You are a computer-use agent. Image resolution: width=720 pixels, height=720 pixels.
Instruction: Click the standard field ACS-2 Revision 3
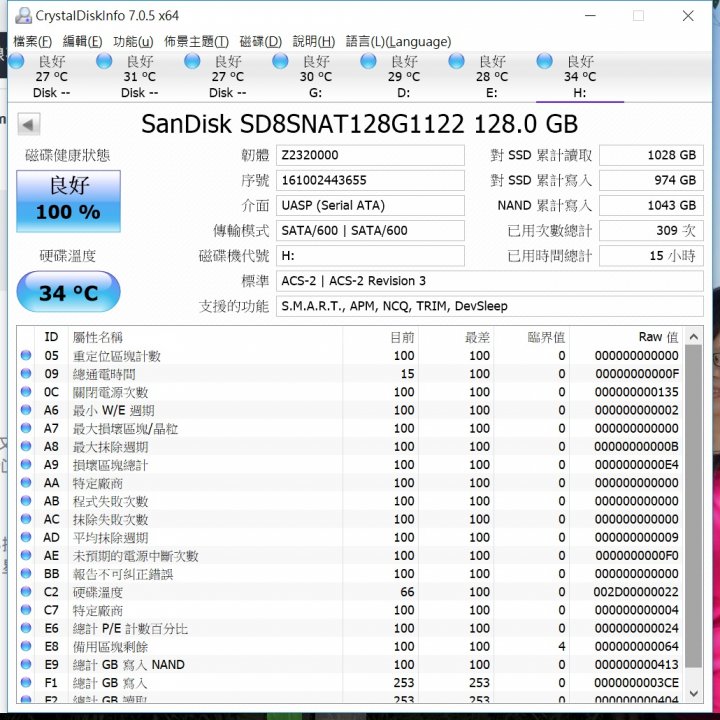(x=489, y=281)
